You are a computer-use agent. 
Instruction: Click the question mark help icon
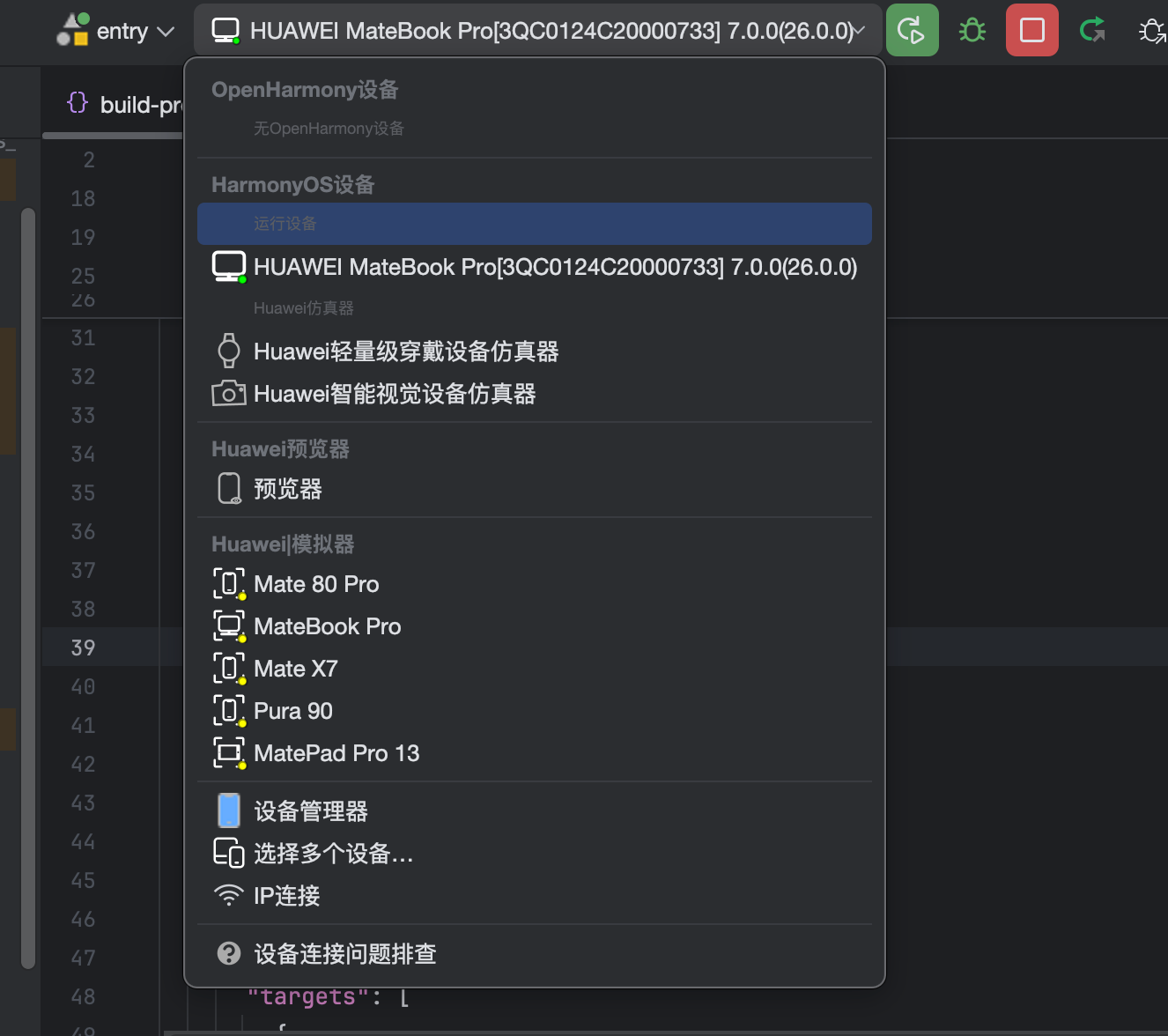click(x=229, y=953)
